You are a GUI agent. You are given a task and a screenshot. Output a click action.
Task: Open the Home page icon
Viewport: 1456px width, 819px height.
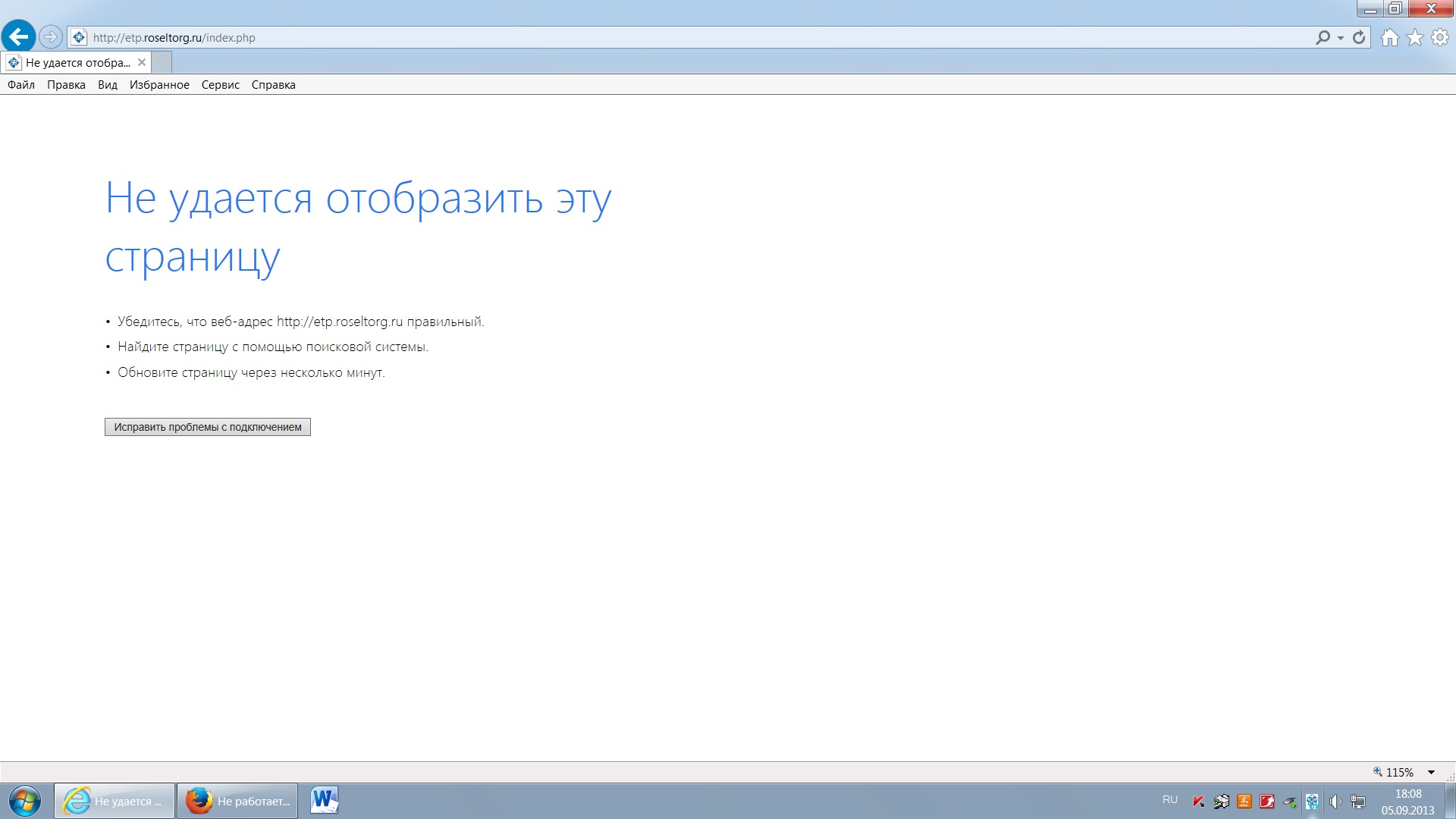[x=1389, y=38]
